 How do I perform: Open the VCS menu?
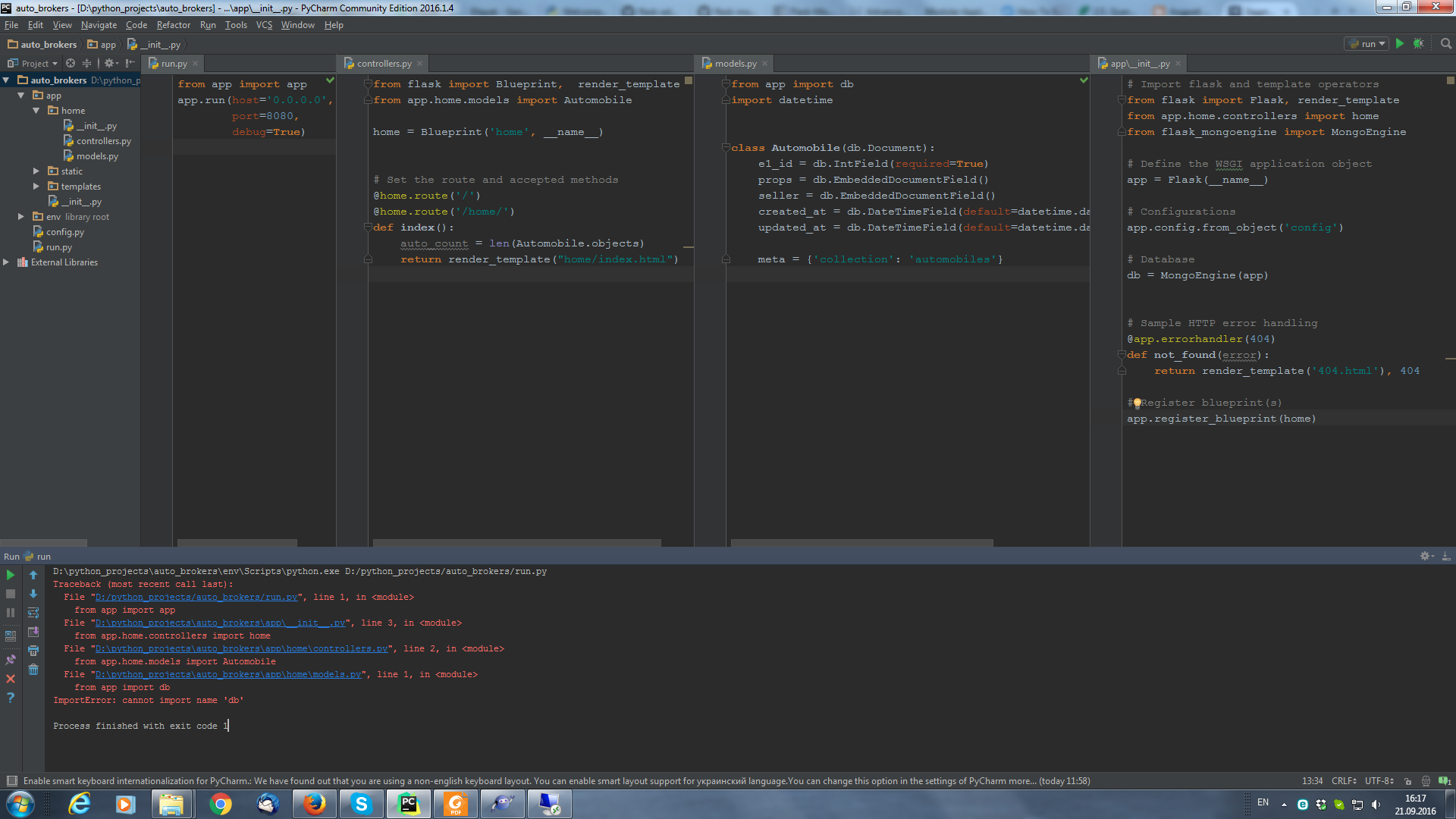pyautogui.click(x=264, y=25)
